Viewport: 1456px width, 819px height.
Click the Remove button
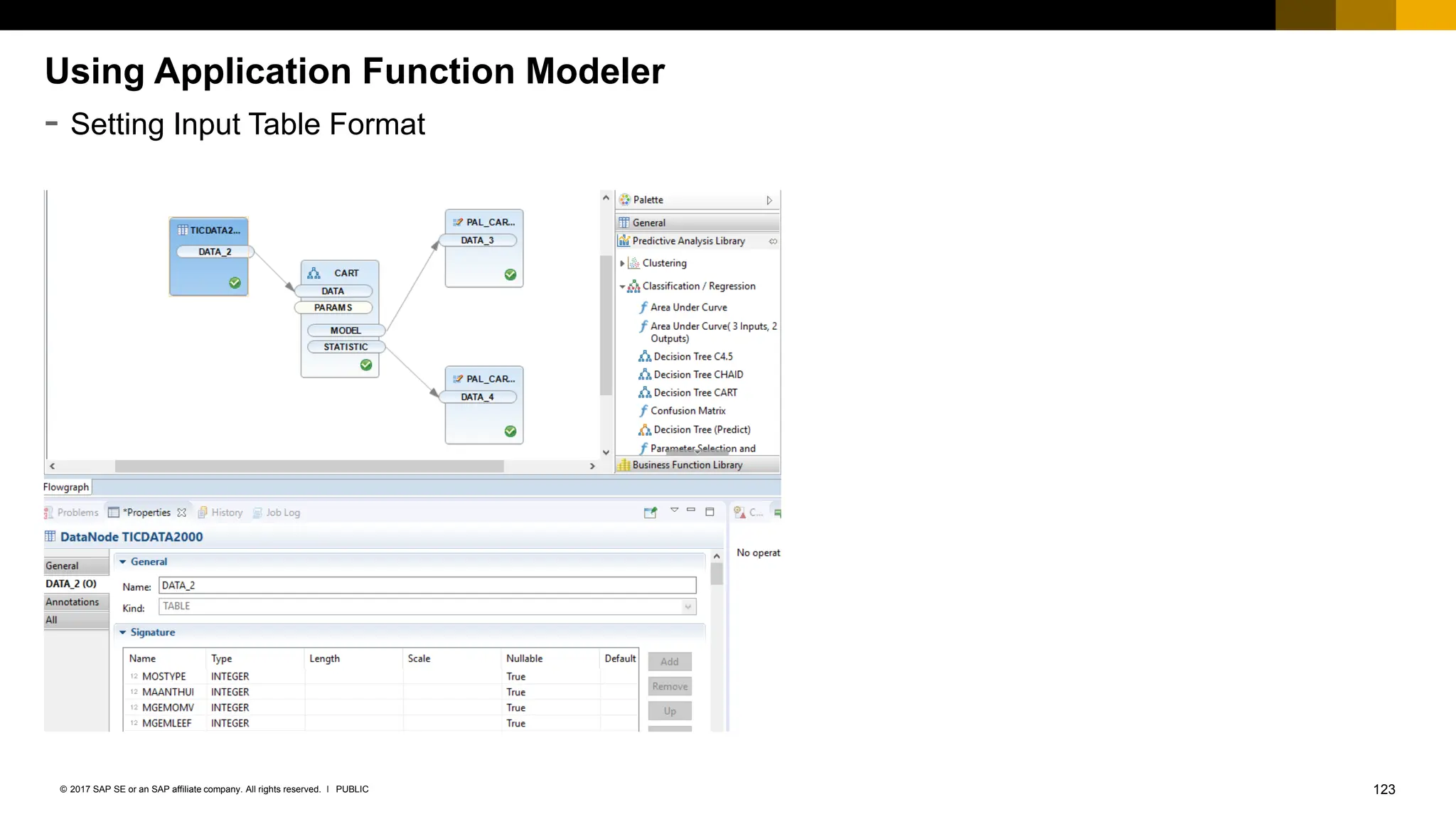click(x=670, y=687)
